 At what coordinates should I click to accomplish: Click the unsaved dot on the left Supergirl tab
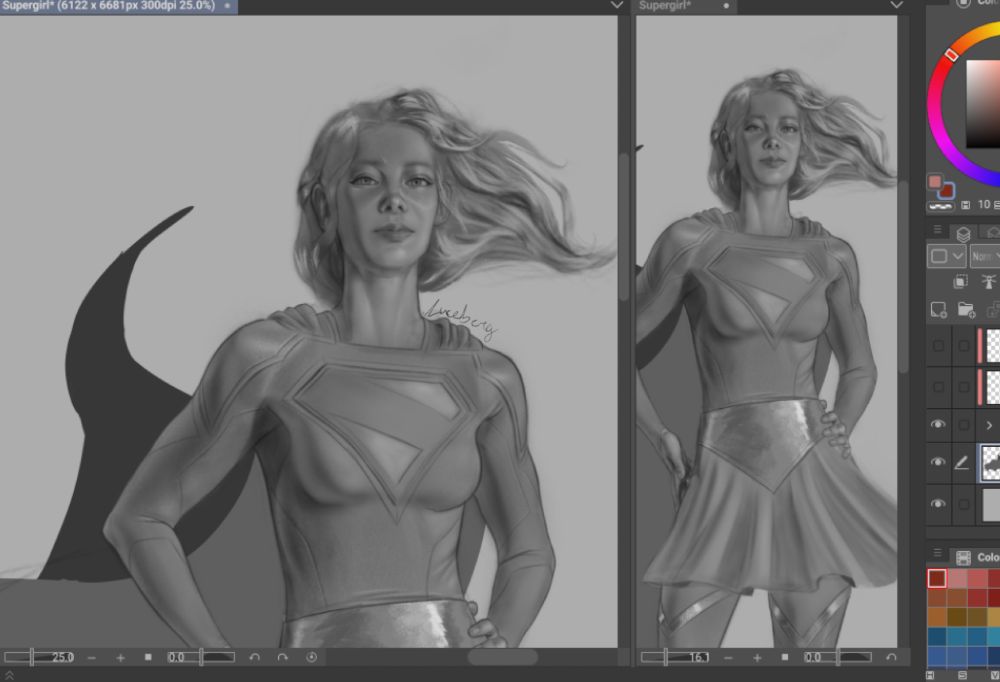coord(227,6)
